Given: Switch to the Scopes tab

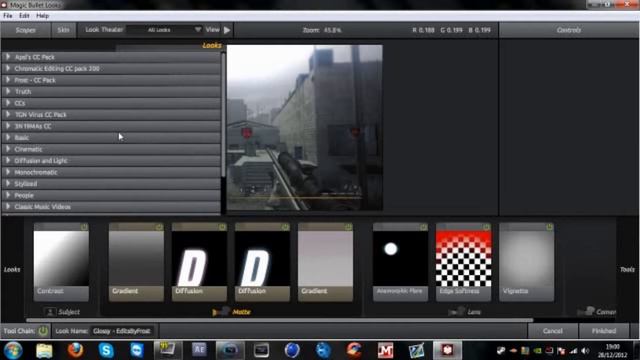Looking at the screenshot, I should tap(25, 30).
